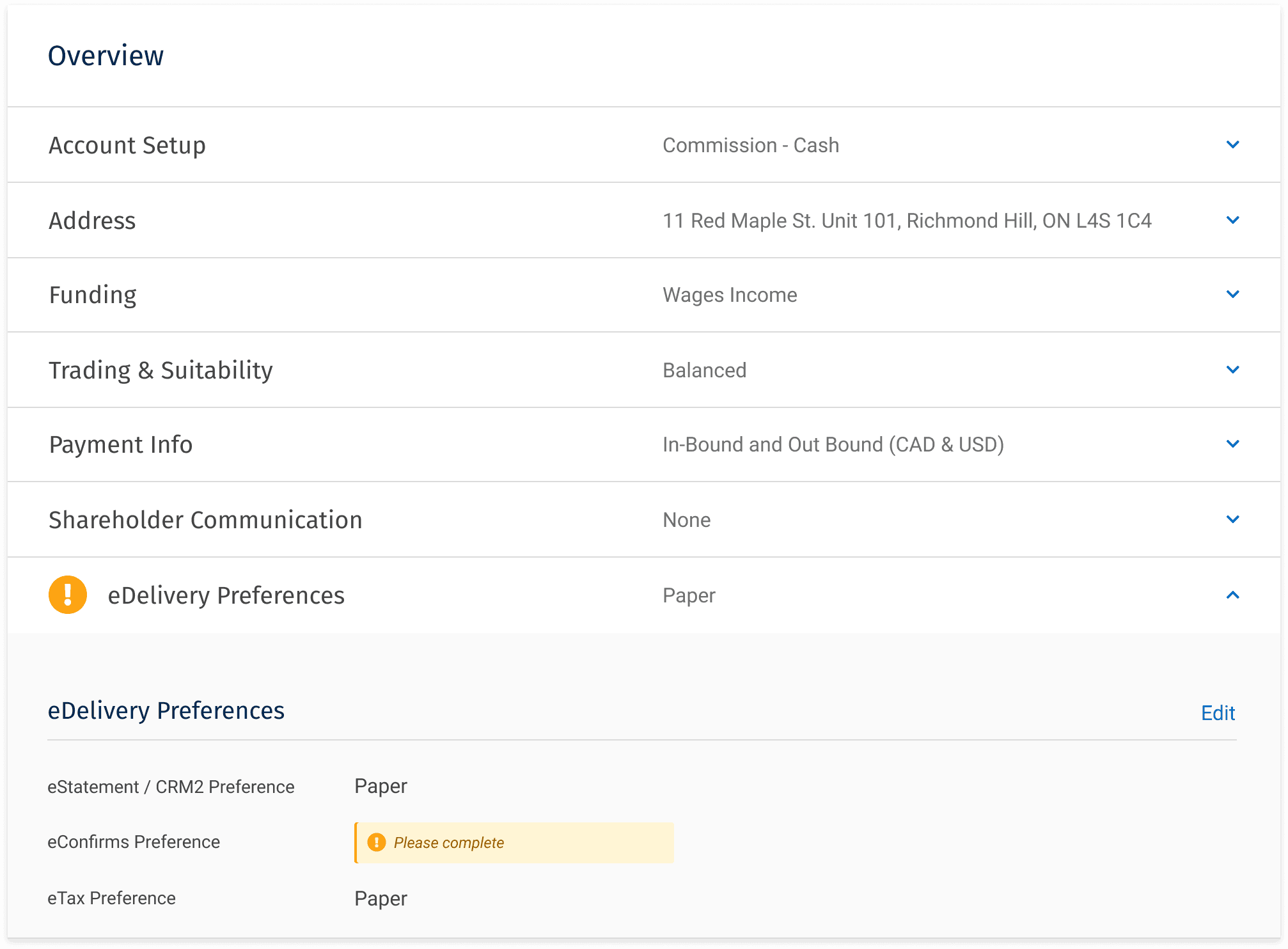Viewport: 1288px width, 949px height.
Task: Expand the Funding section chevron
Action: pos(1232,295)
